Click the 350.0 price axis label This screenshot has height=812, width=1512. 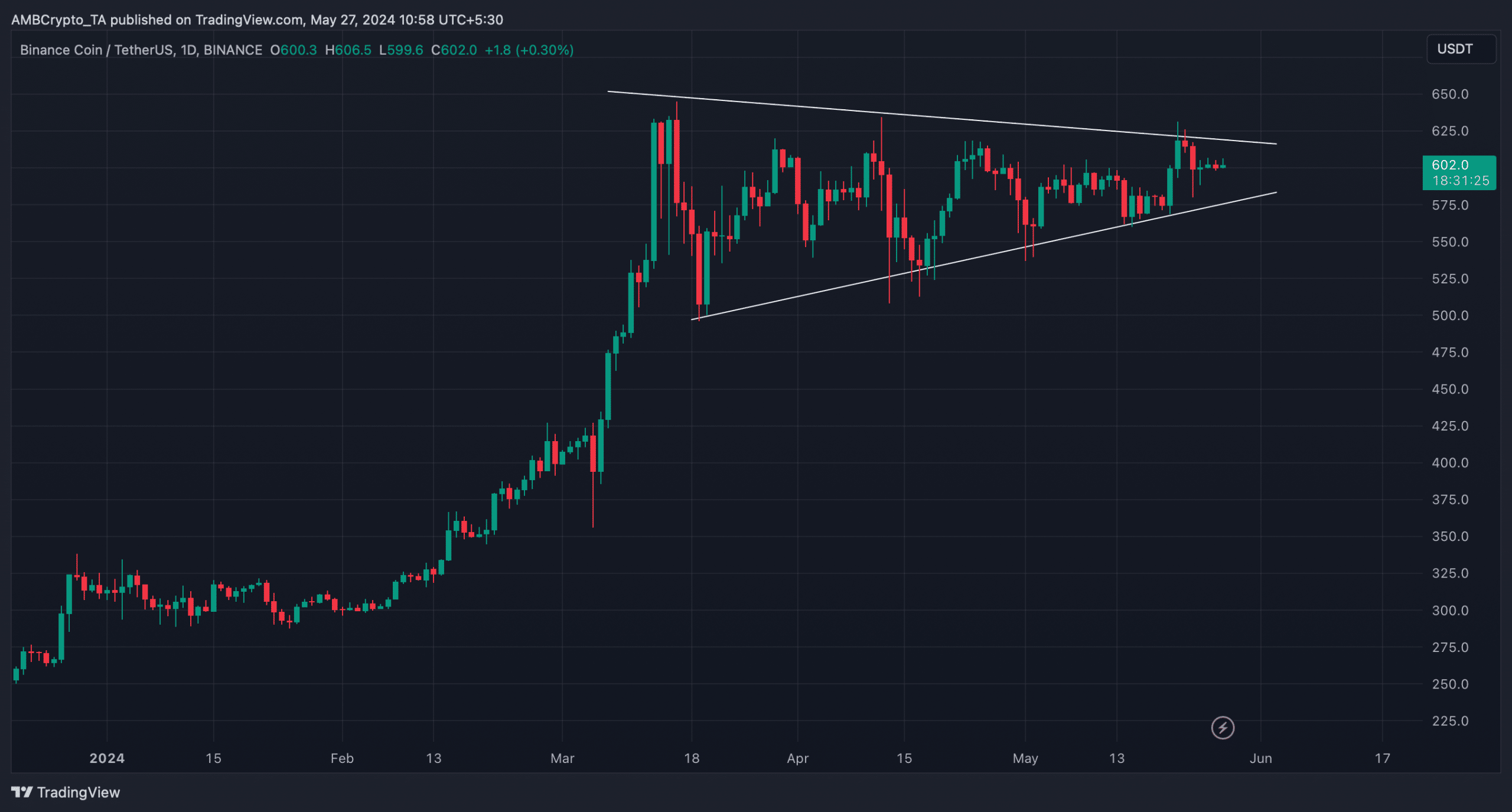[x=1450, y=537]
